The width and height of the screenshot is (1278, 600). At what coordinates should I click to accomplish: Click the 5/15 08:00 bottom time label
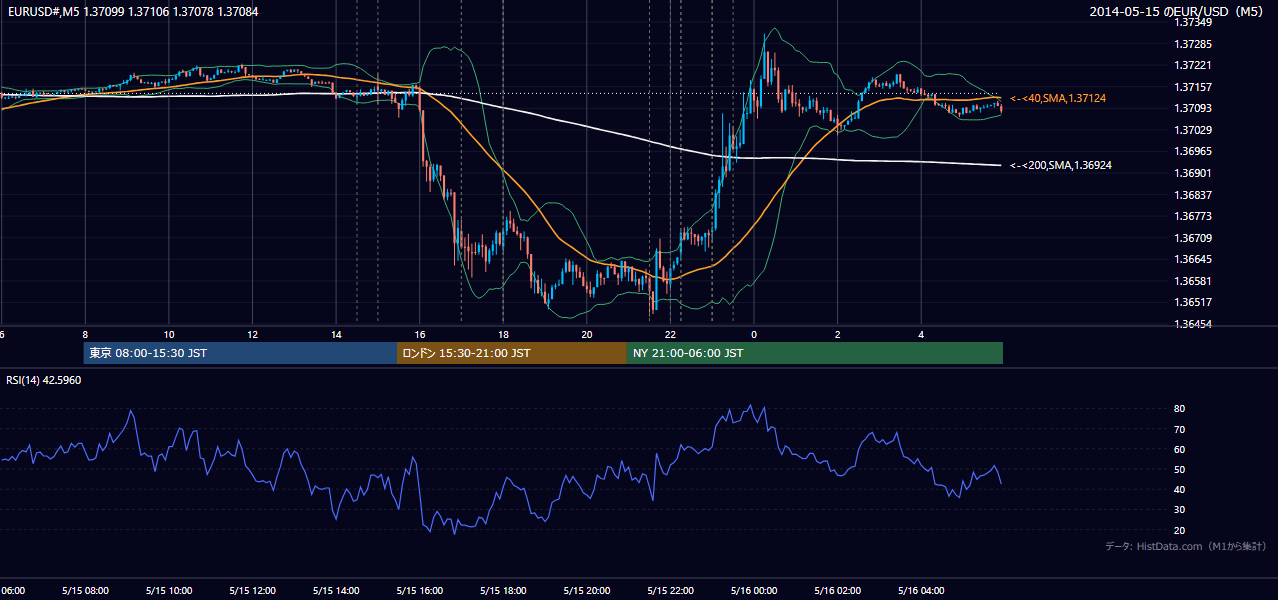[x=84, y=590]
